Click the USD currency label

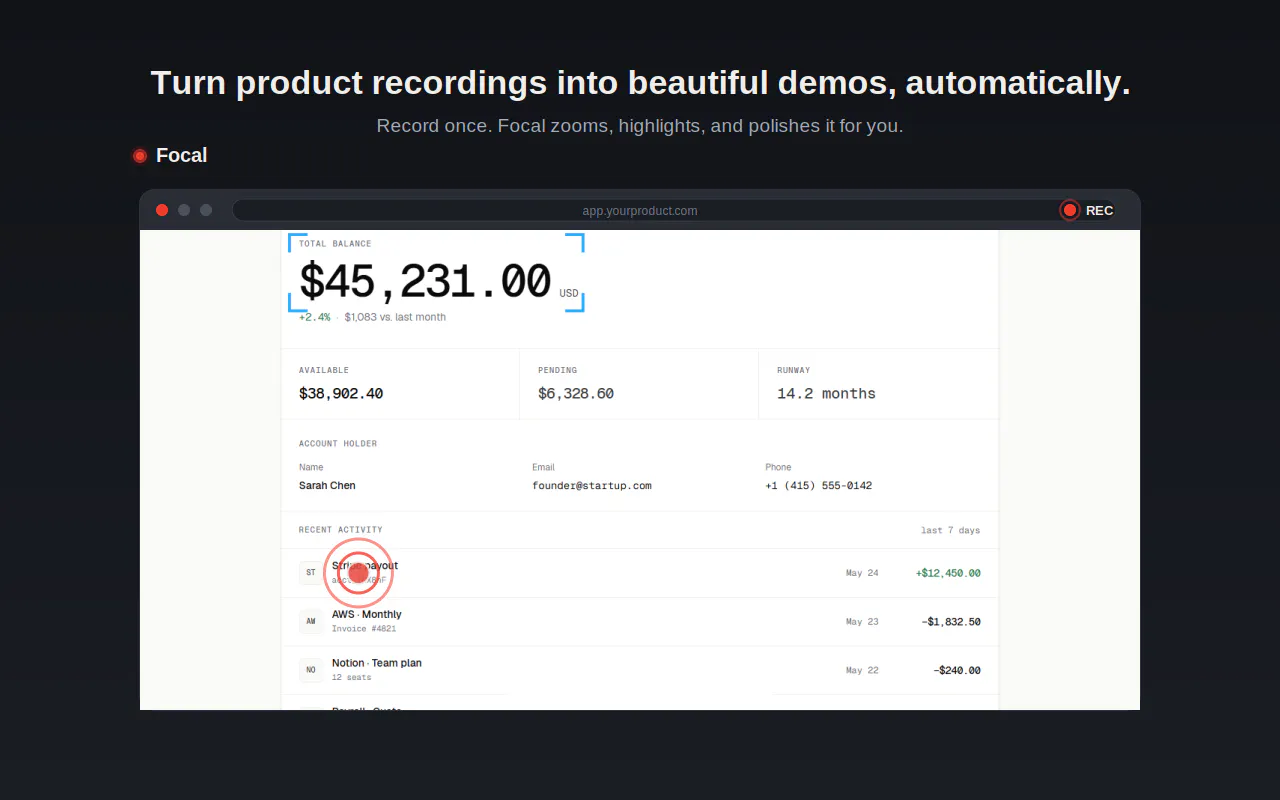coord(569,294)
